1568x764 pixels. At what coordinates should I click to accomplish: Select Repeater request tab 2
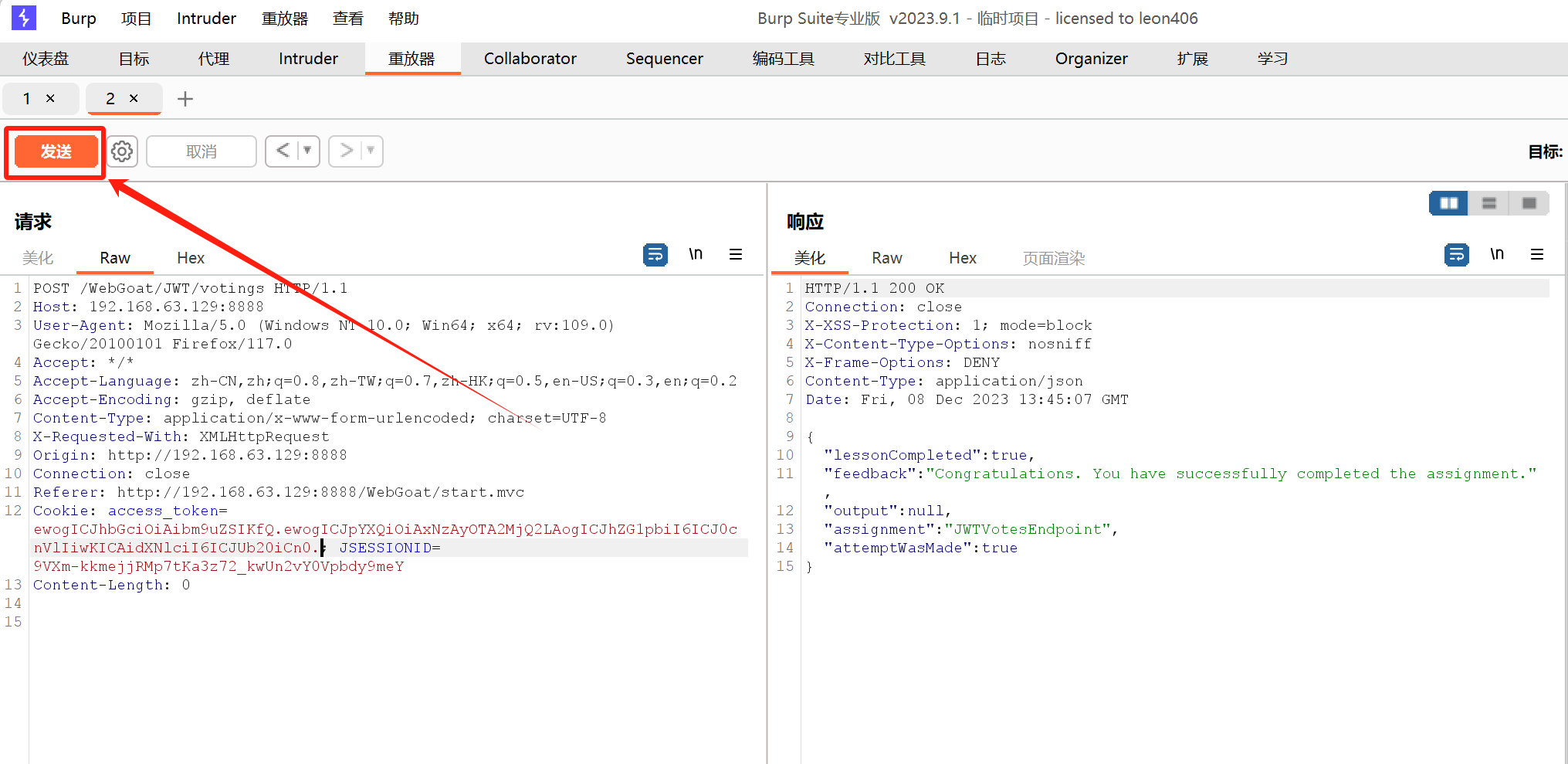pyautogui.click(x=111, y=98)
